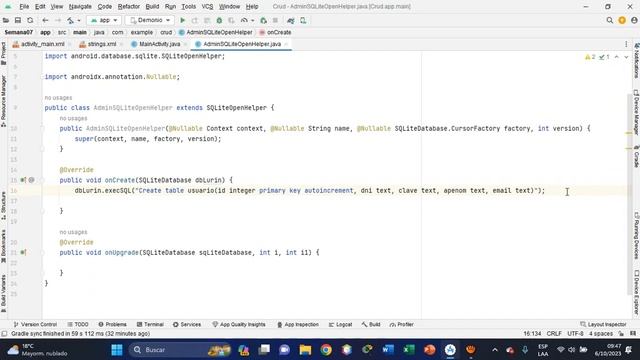The image size is (640, 360).
Task: Click the account avatar icon top right
Action: pyautogui.click(x=634, y=20)
